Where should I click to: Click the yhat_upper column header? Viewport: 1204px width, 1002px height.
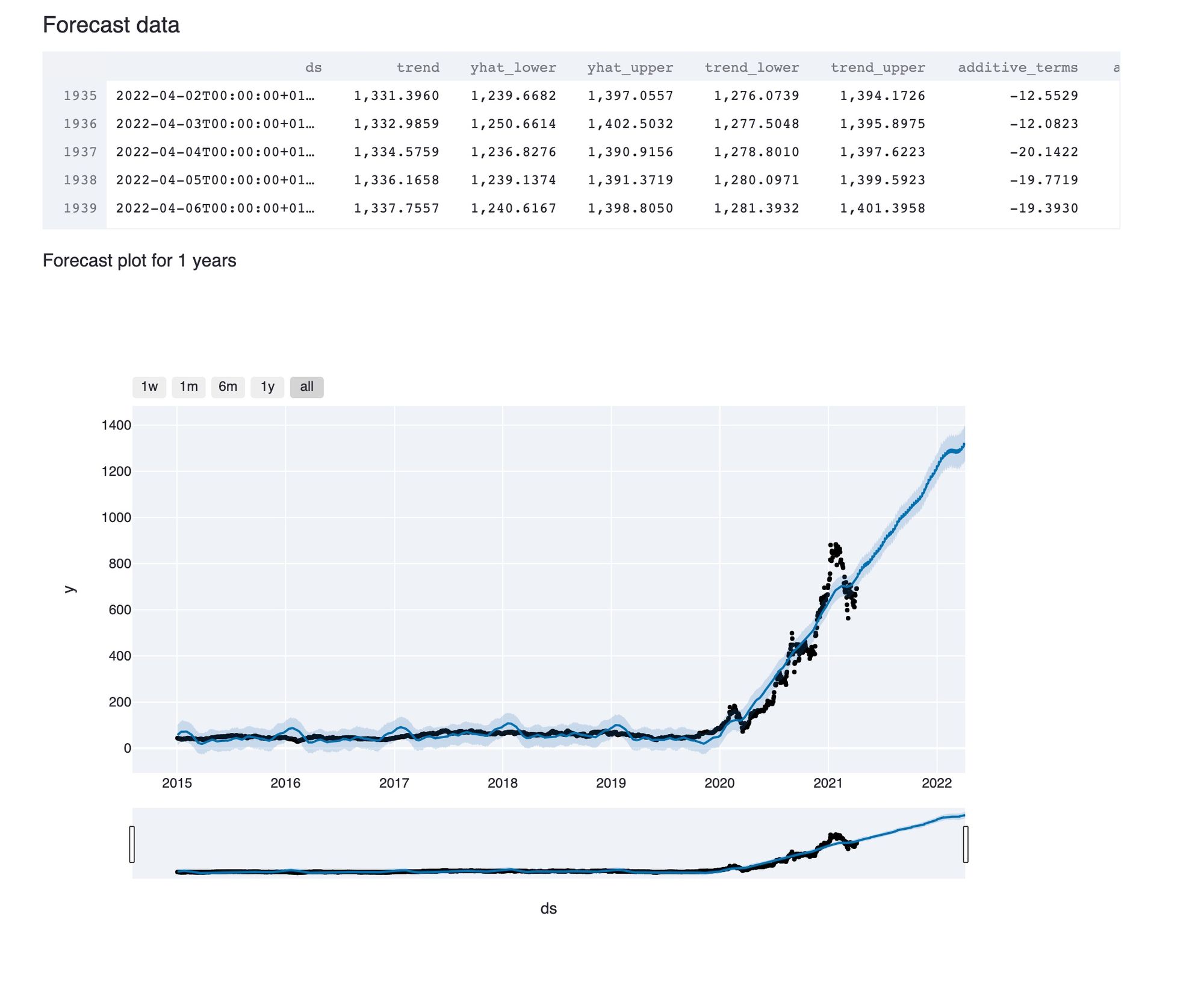point(630,67)
